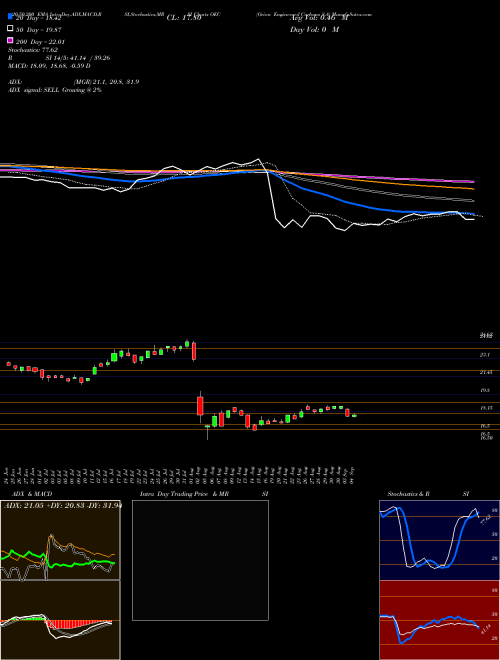Click the ADX +DY -DY values header
The width and height of the screenshot is (500, 660).
click(63, 506)
